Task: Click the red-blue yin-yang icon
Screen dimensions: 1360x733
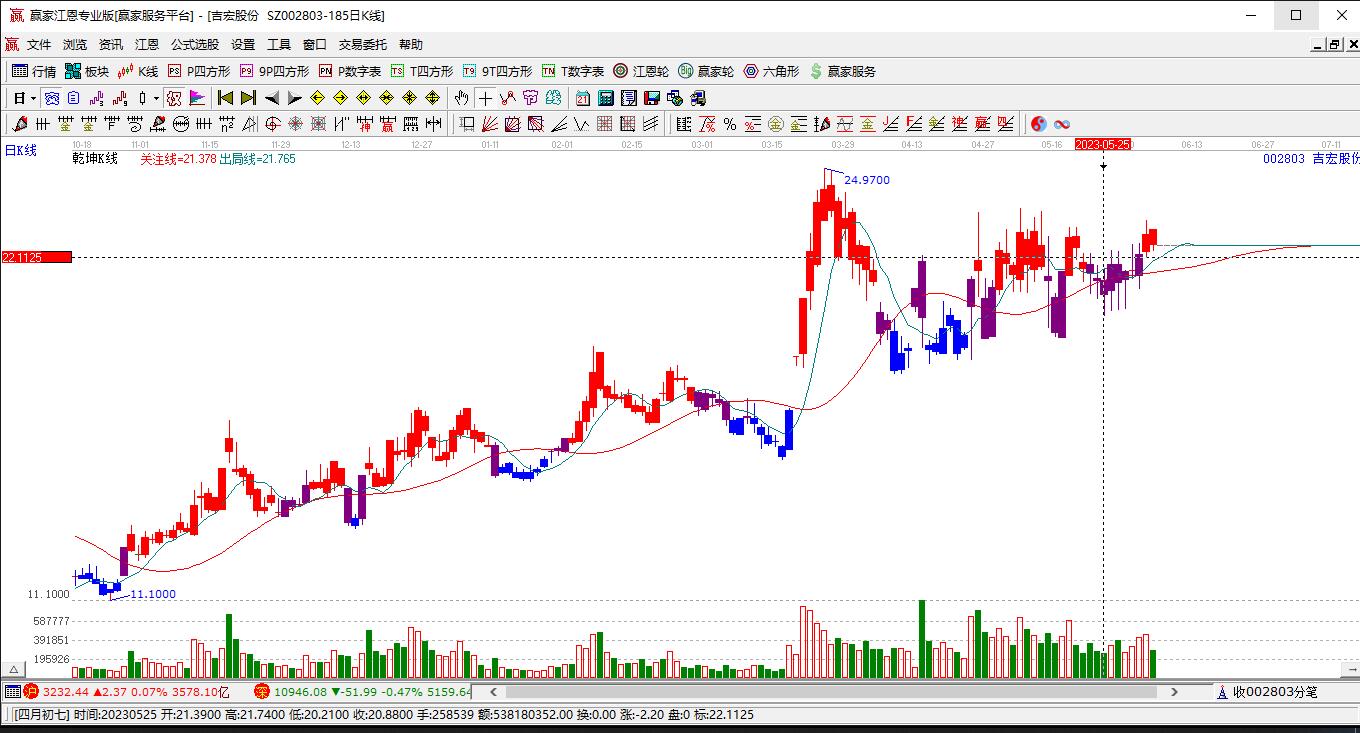Action: [1039, 124]
